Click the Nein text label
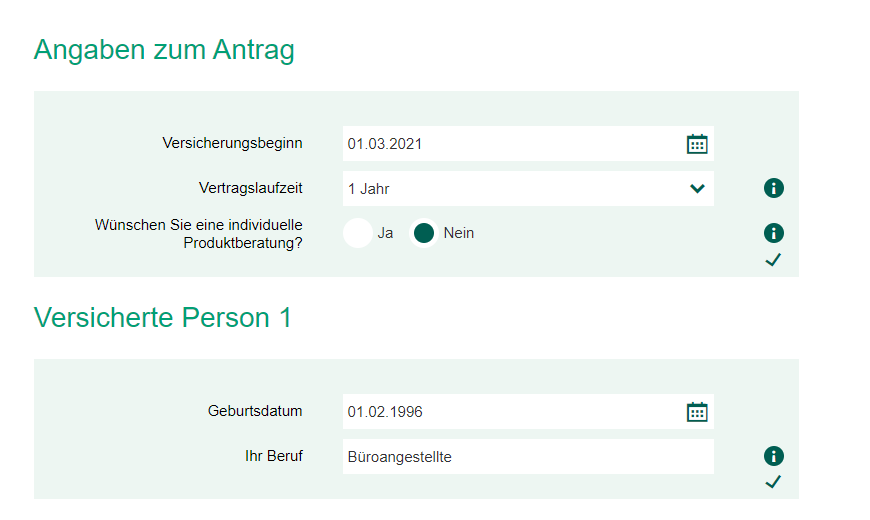The image size is (870, 520). [459, 233]
